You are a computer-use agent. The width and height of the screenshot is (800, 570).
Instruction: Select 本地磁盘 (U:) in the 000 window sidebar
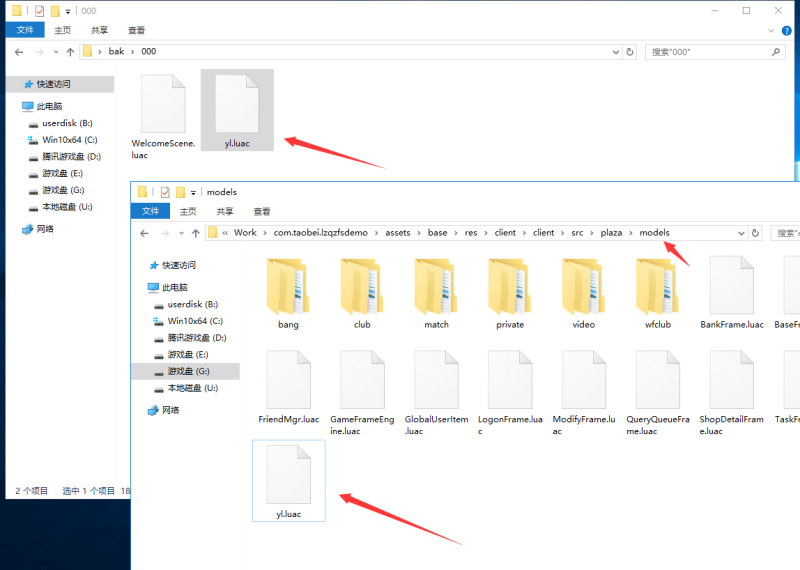tap(67, 207)
